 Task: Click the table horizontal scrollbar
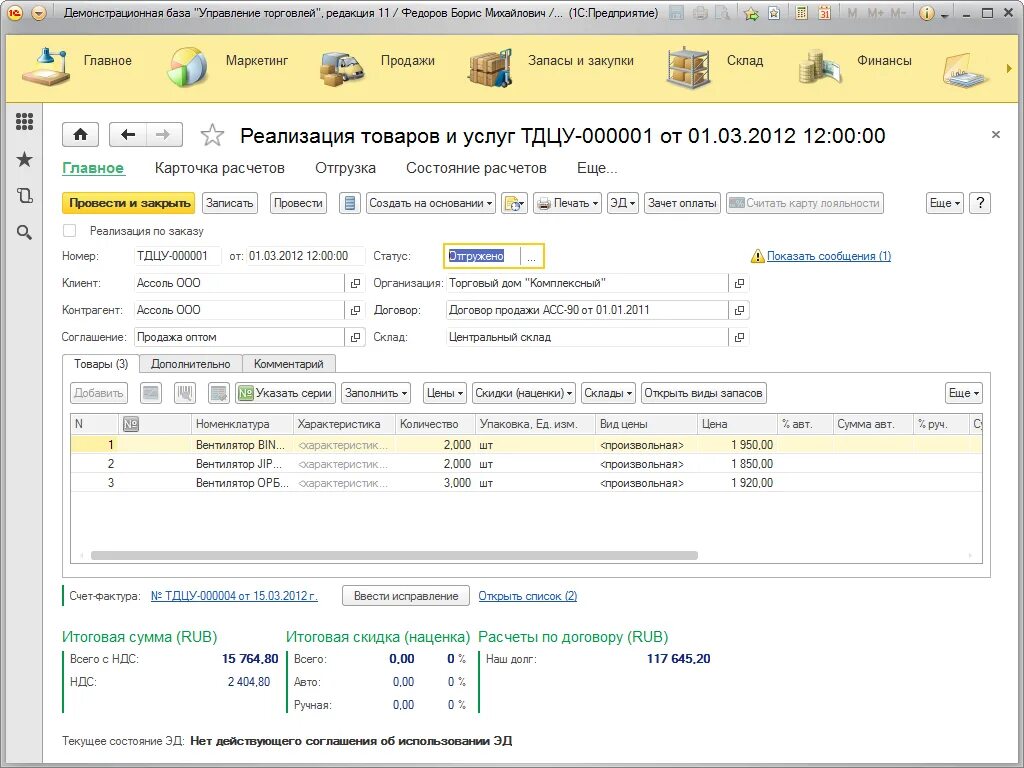pyautogui.click(x=394, y=556)
